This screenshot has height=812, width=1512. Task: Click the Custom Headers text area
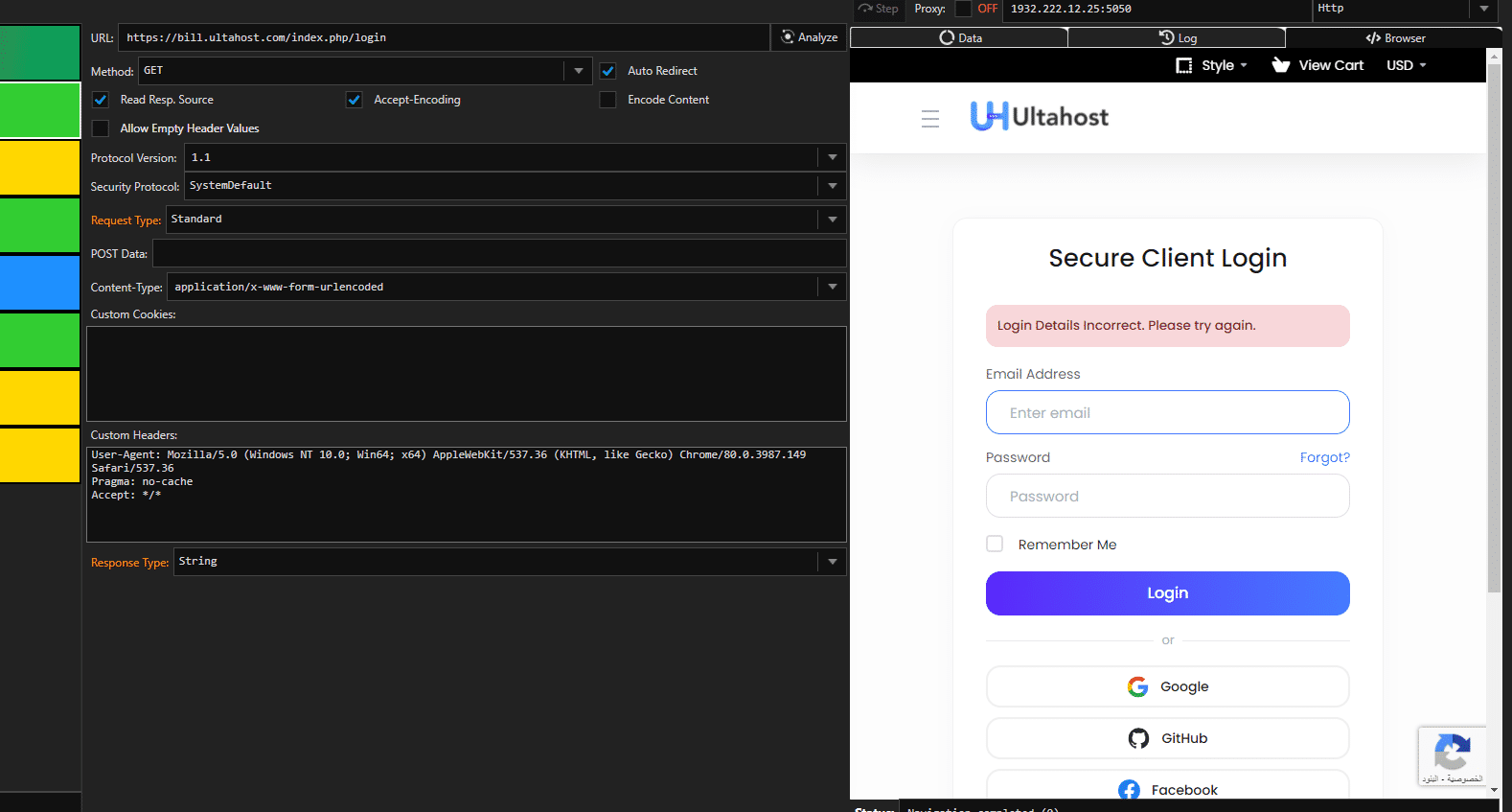pos(467,495)
